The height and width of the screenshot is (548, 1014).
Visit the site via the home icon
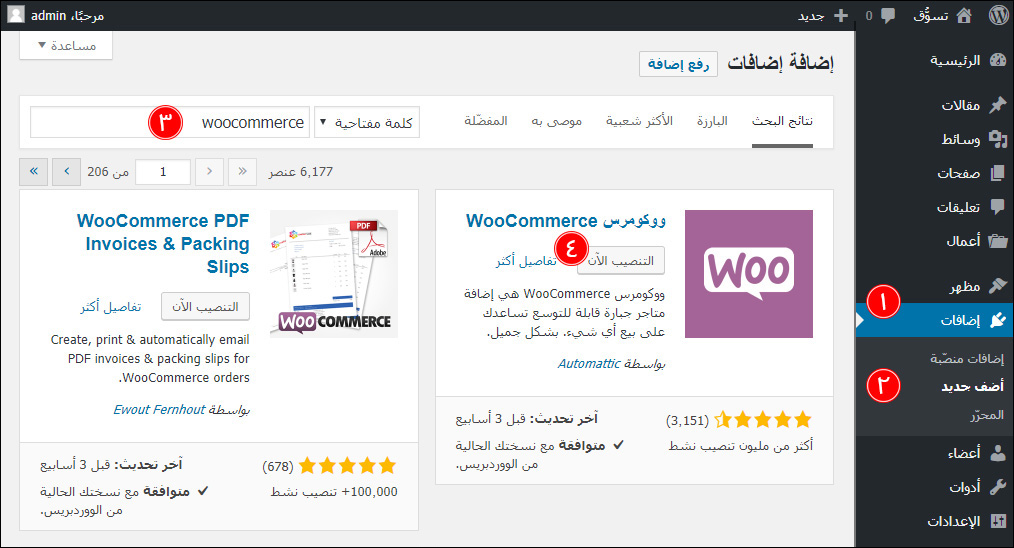coord(964,16)
